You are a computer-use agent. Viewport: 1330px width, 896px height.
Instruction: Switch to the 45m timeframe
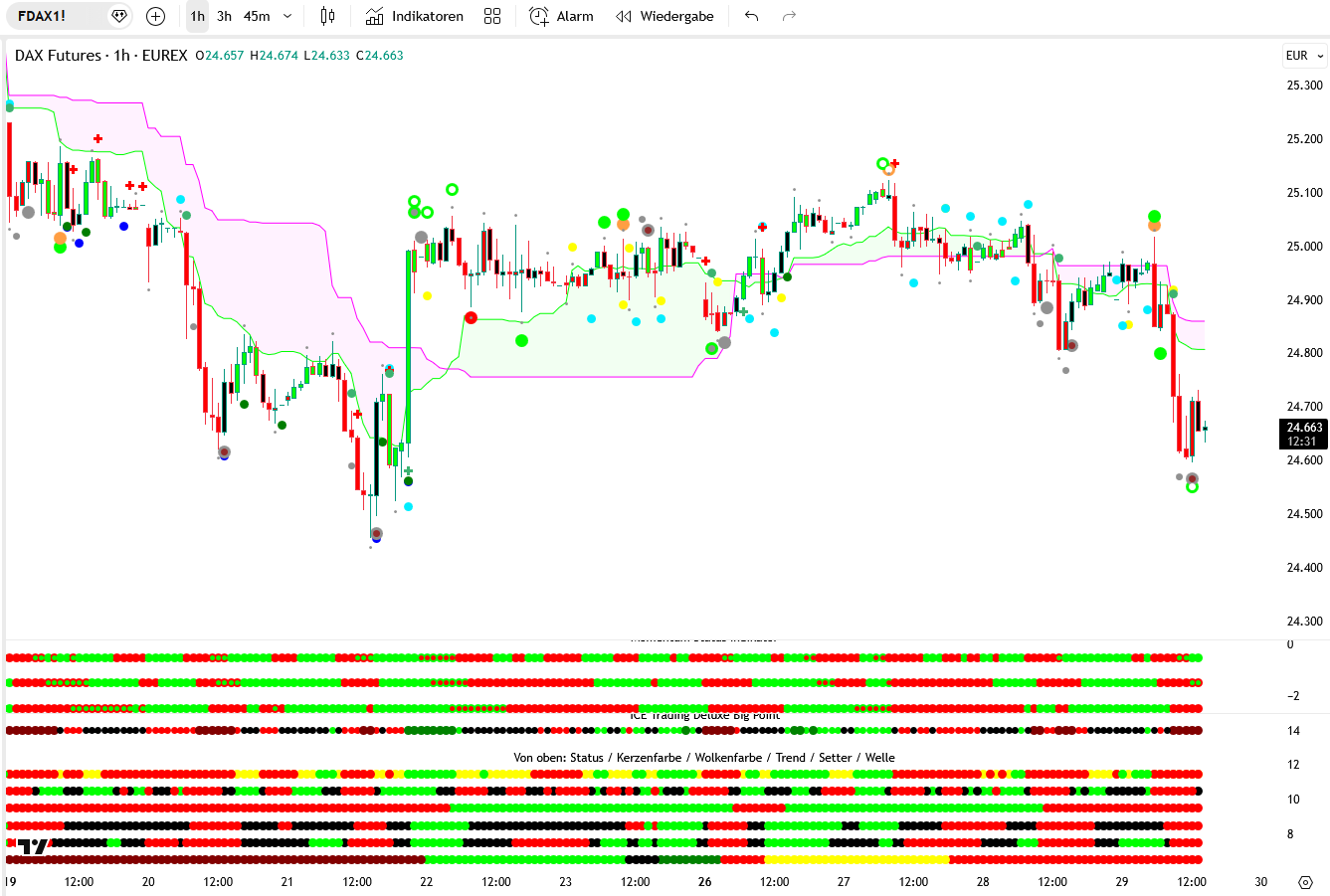pos(257,16)
